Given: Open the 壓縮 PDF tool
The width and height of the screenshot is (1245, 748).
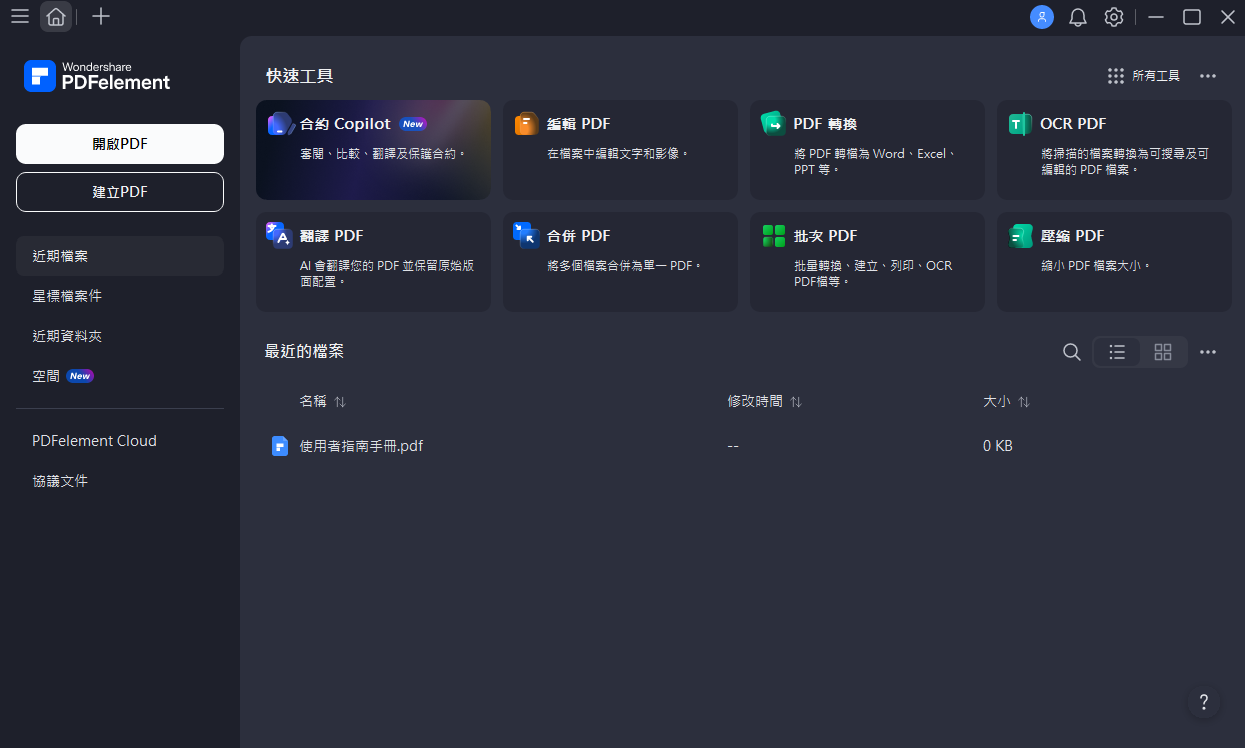Looking at the screenshot, I should [1114, 262].
